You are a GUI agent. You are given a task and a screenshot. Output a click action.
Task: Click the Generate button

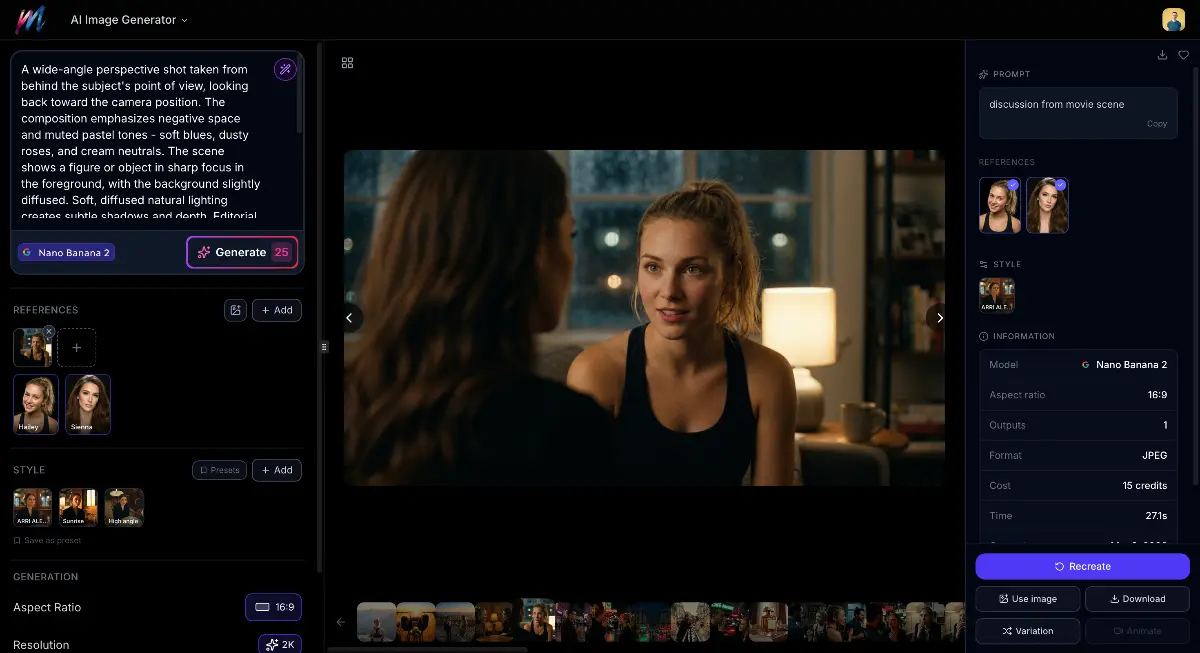coord(242,253)
